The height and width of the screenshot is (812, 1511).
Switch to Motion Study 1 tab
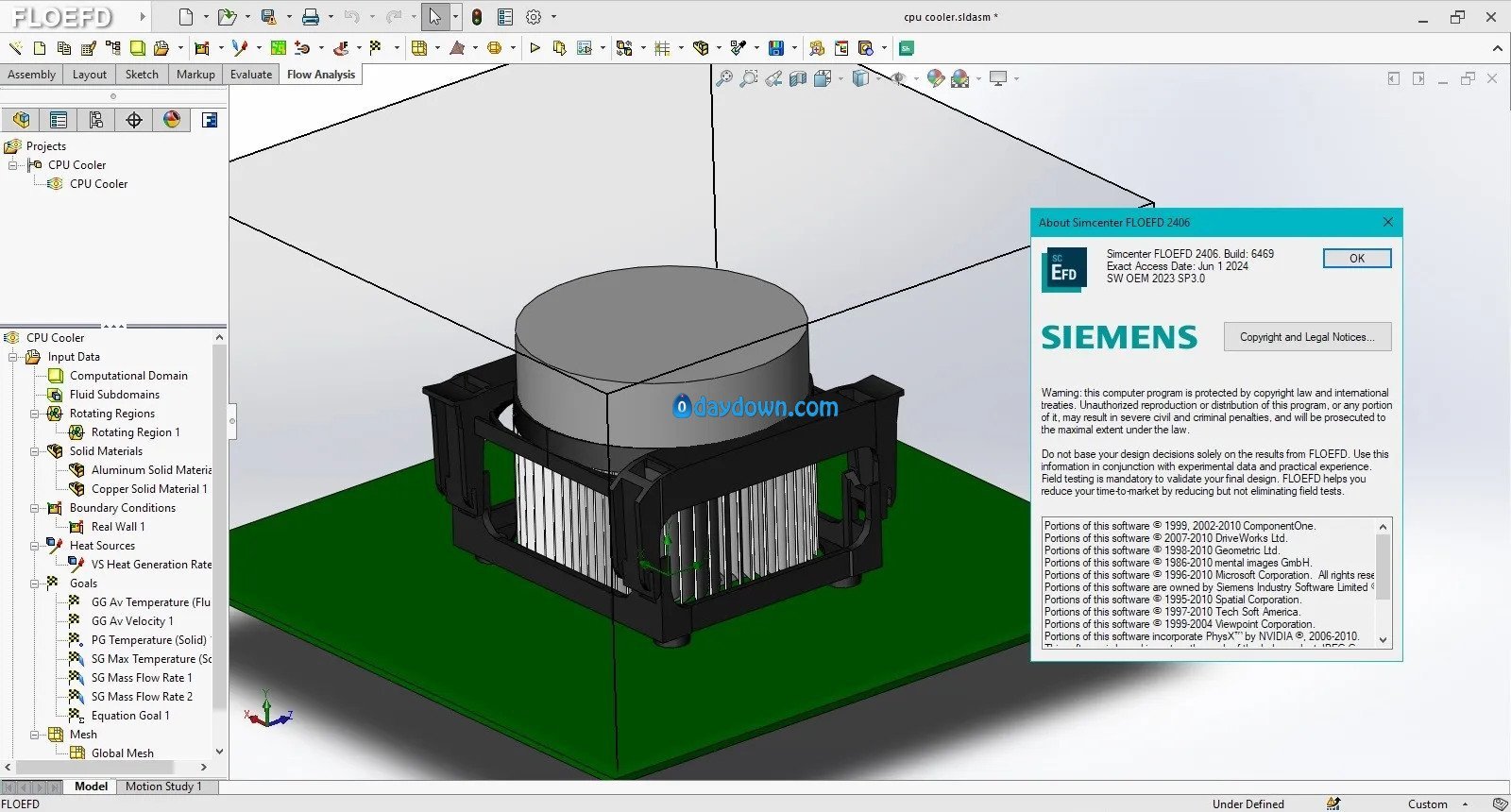(x=163, y=786)
